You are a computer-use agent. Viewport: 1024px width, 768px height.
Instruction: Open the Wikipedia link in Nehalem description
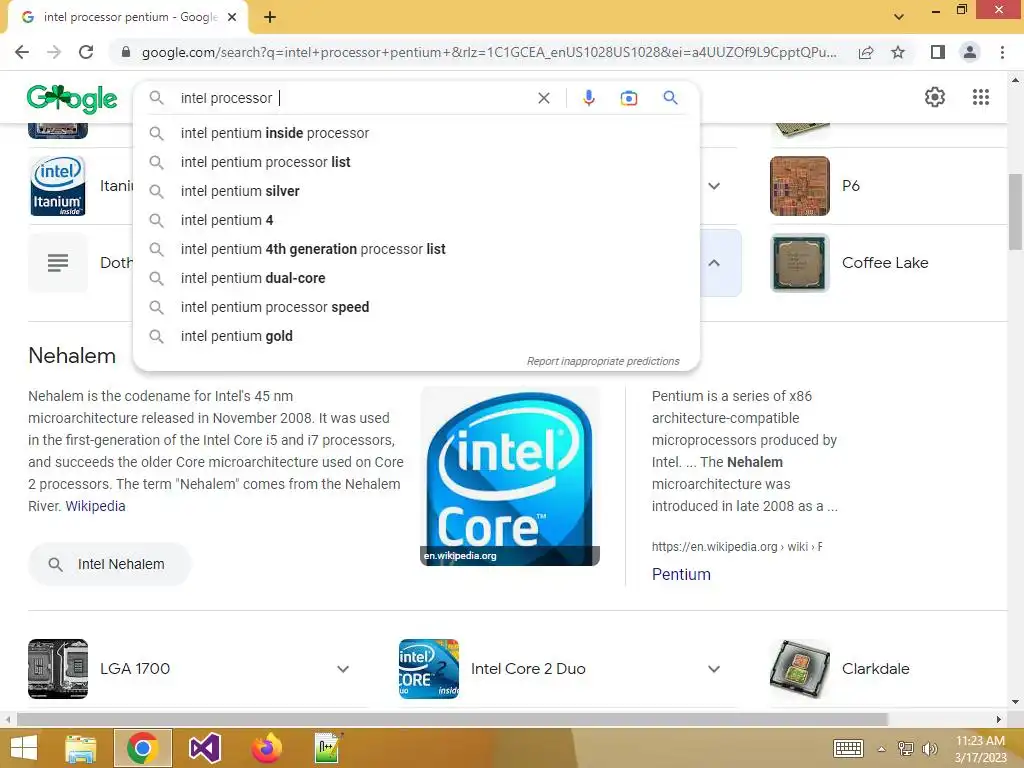pyautogui.click(x=95, y=506)
